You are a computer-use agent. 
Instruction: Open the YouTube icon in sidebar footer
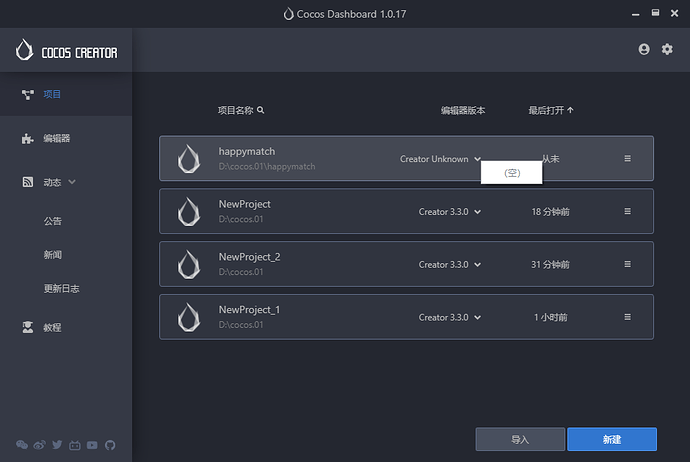click(92, 445)
